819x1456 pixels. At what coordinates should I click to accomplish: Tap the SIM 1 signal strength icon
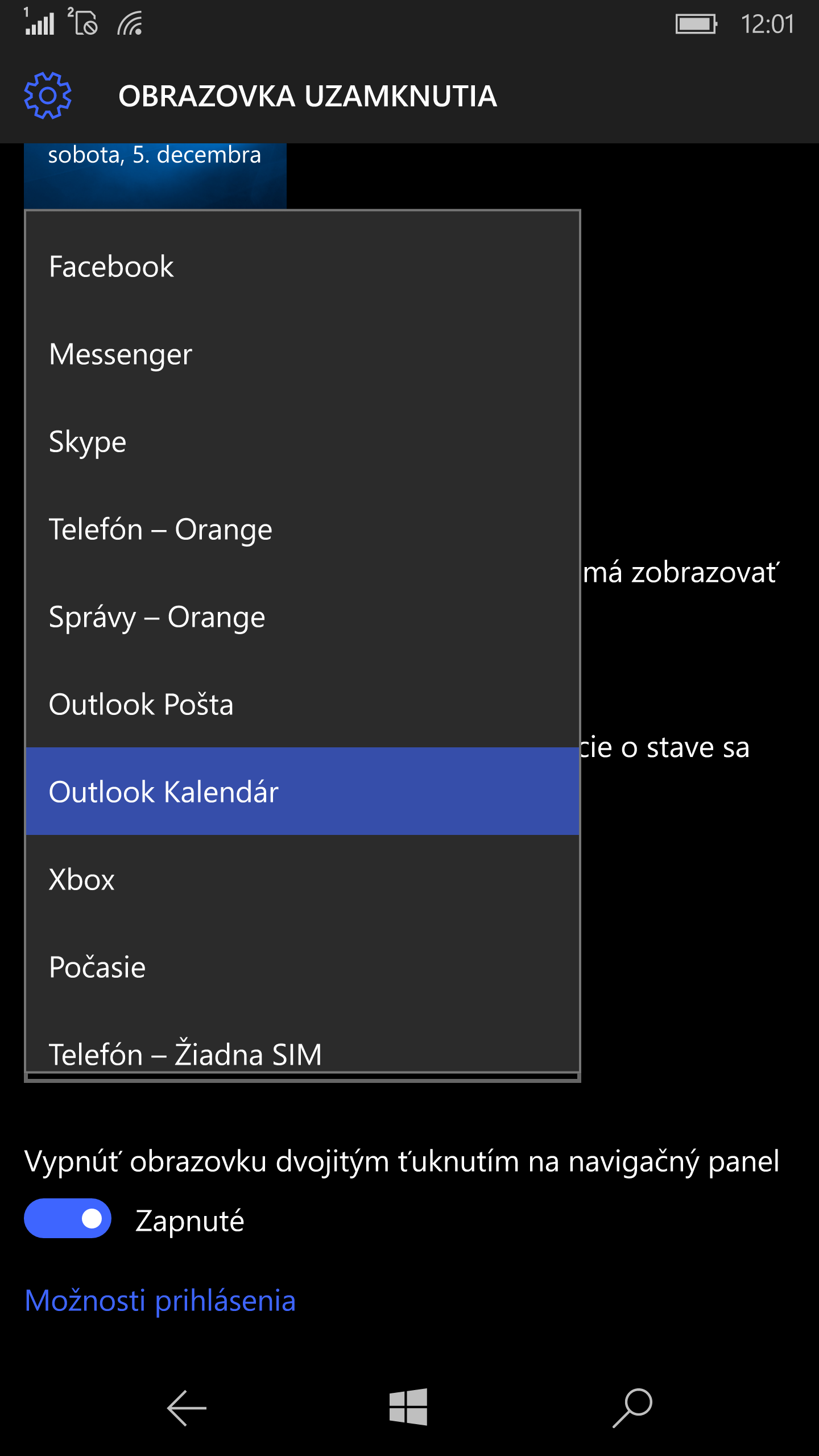click(39, 22)
